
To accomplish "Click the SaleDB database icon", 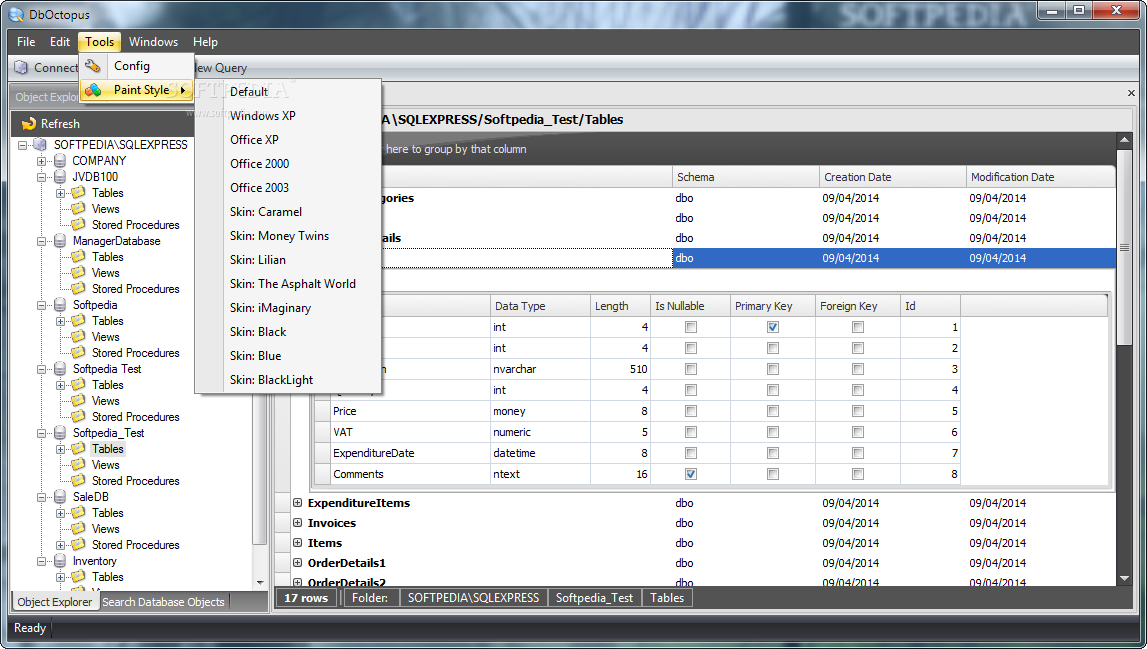I will tap(60, 497).
